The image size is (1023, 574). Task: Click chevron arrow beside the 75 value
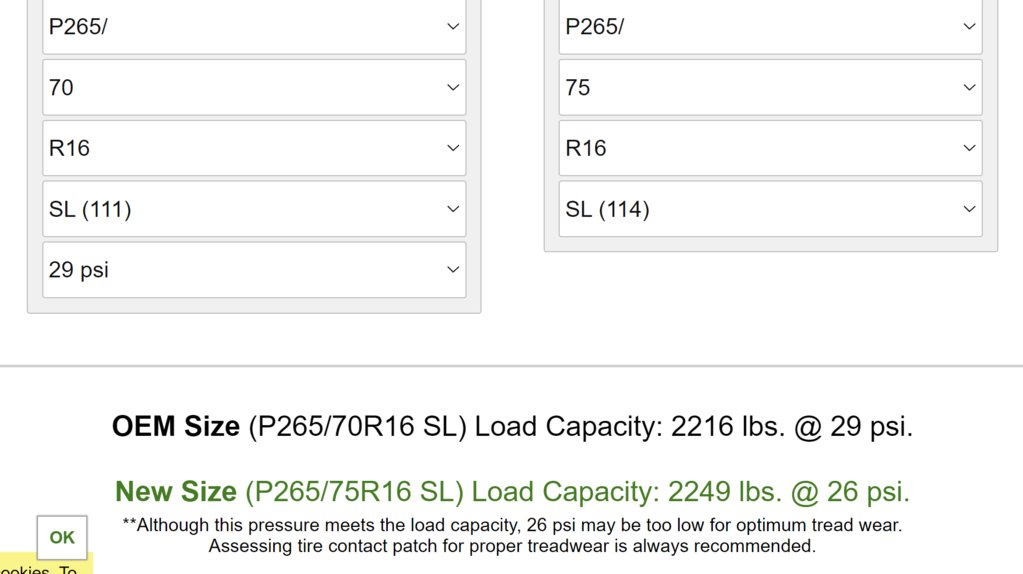pyautogui.click(x=970, y=87)
